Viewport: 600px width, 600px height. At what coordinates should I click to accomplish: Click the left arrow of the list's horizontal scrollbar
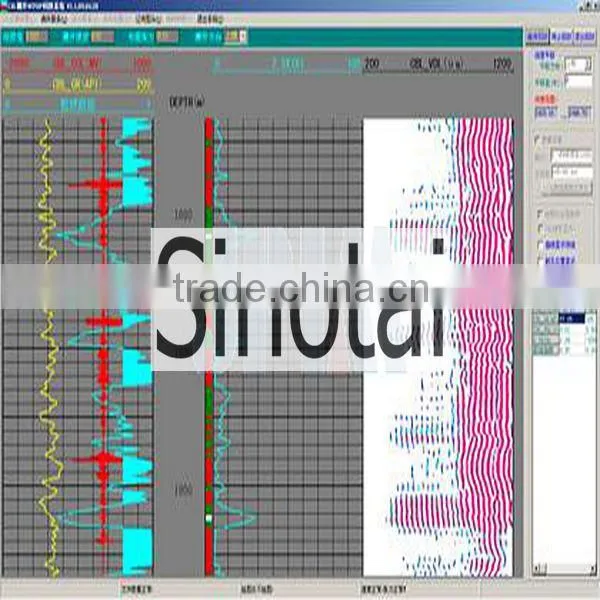pos(536,568)
